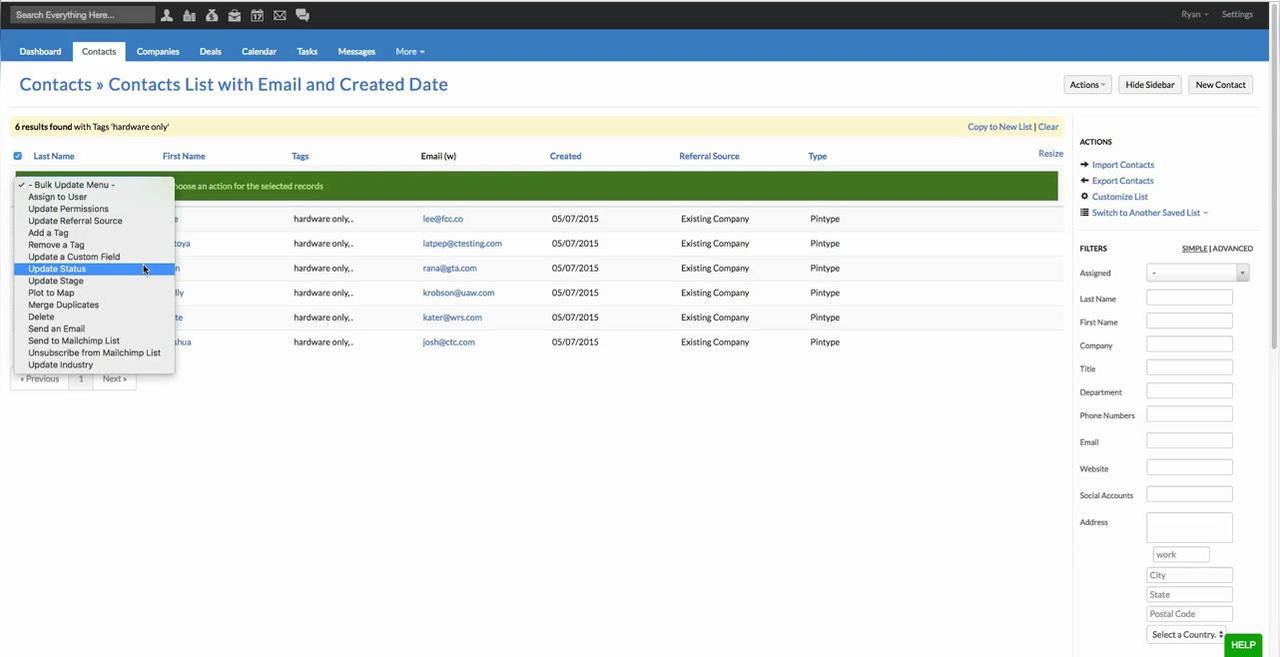Click the Company filter input field
Viewport: 1280px width, 657px height.
(x=1189, y=345)
